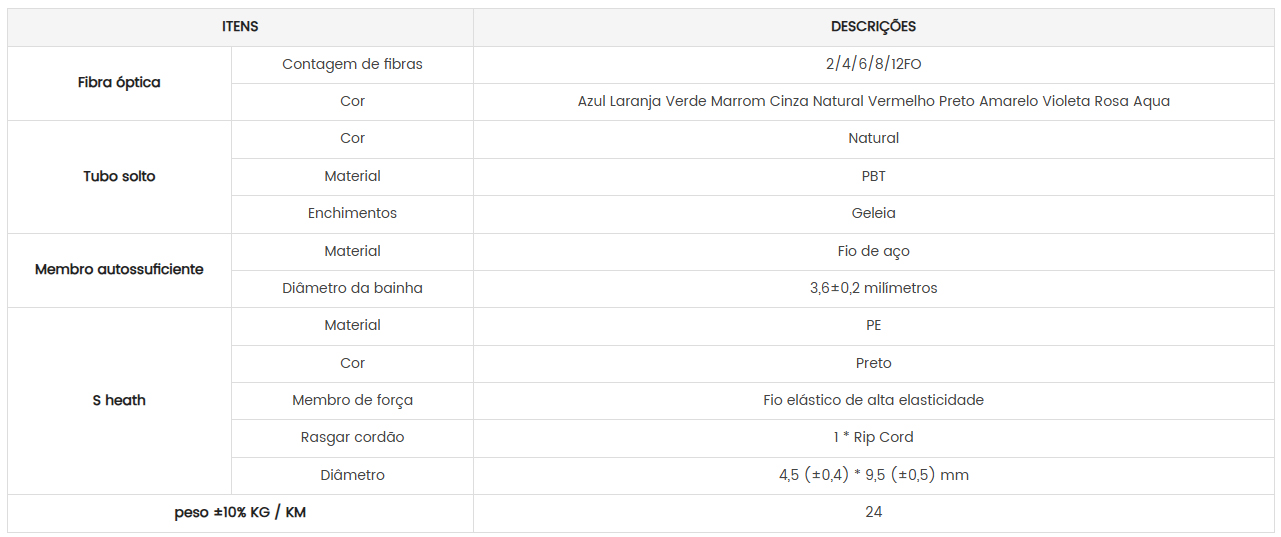This screenshot has height=537, width=1281.
Task: Select the 1 * Rip Cord value
Action: [873, 437]
